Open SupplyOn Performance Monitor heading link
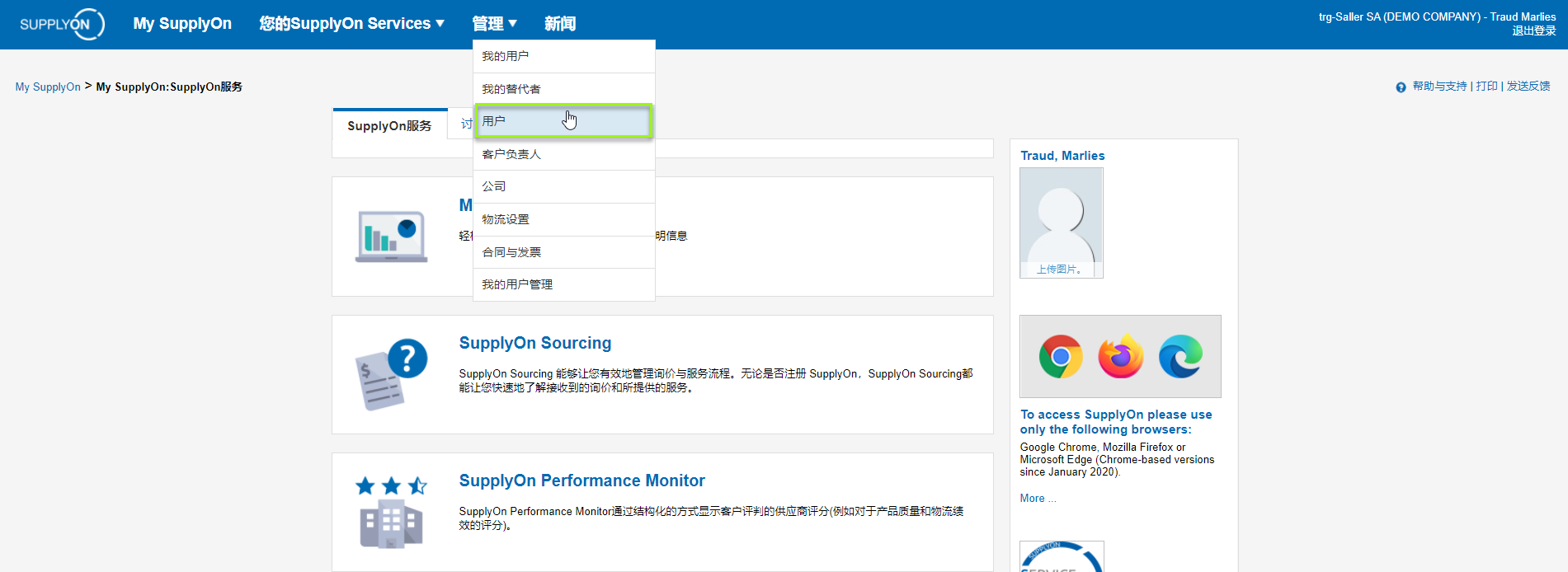Viewport: 1568px width, 572px height. click(x=582, y=481)
